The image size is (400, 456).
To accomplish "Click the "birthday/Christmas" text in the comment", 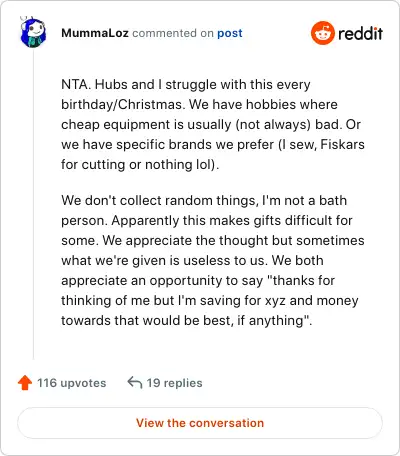I will click(122, 105).
